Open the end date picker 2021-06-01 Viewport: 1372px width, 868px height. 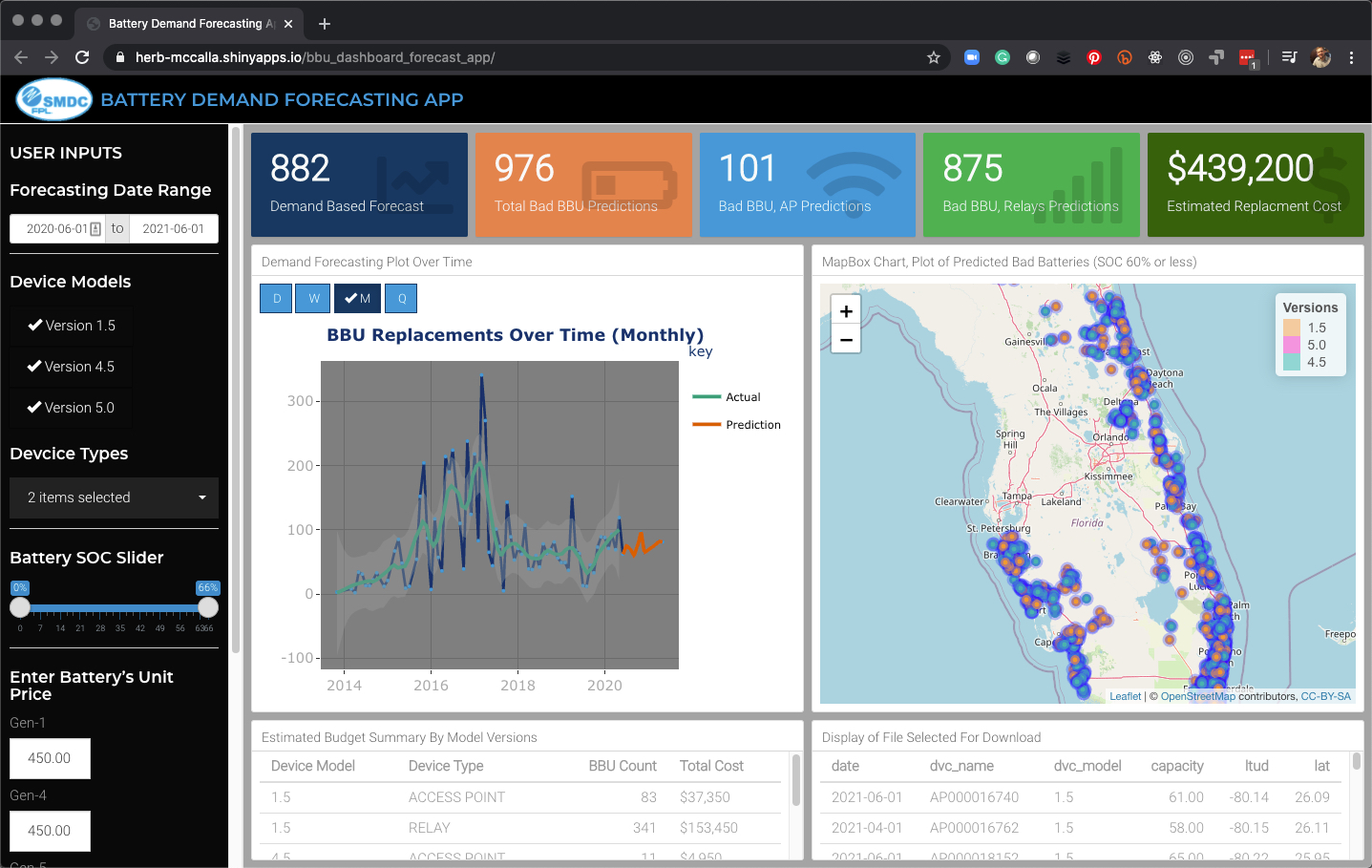pos(173,229)
